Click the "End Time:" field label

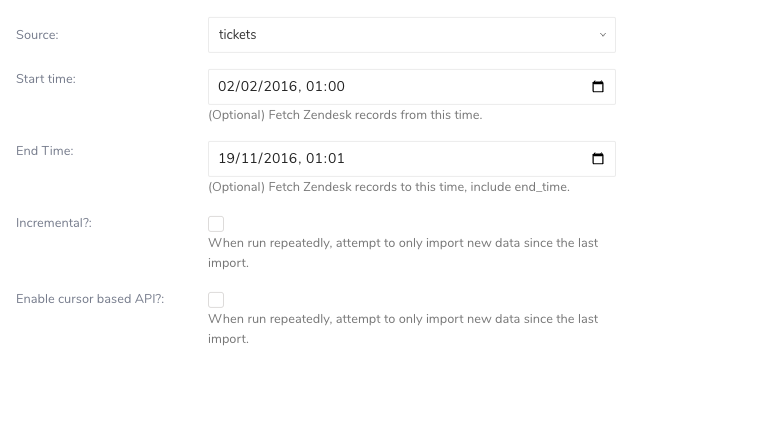[x=45, y=151]
